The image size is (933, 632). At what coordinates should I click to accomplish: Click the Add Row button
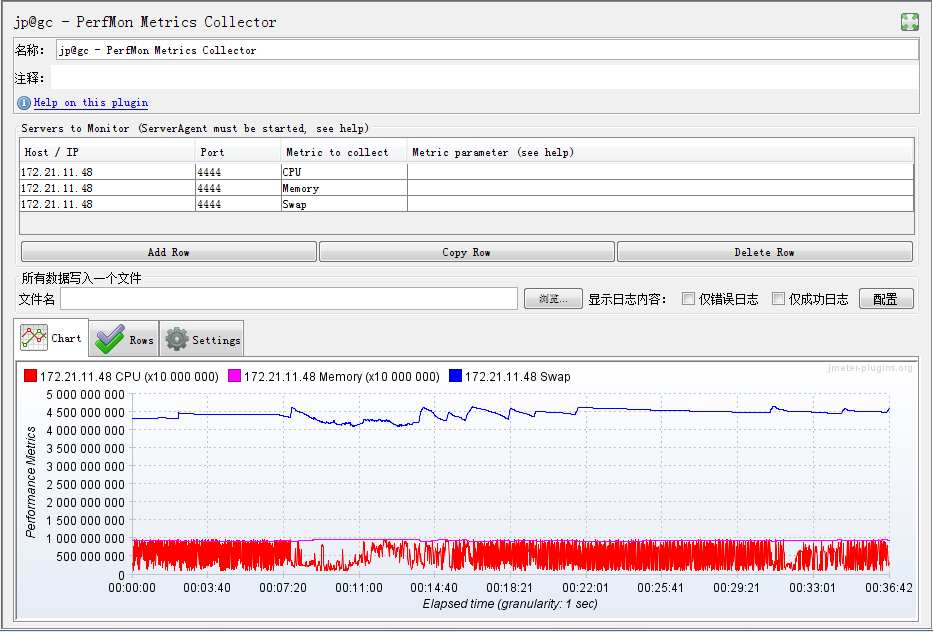[x=168, y=252]
